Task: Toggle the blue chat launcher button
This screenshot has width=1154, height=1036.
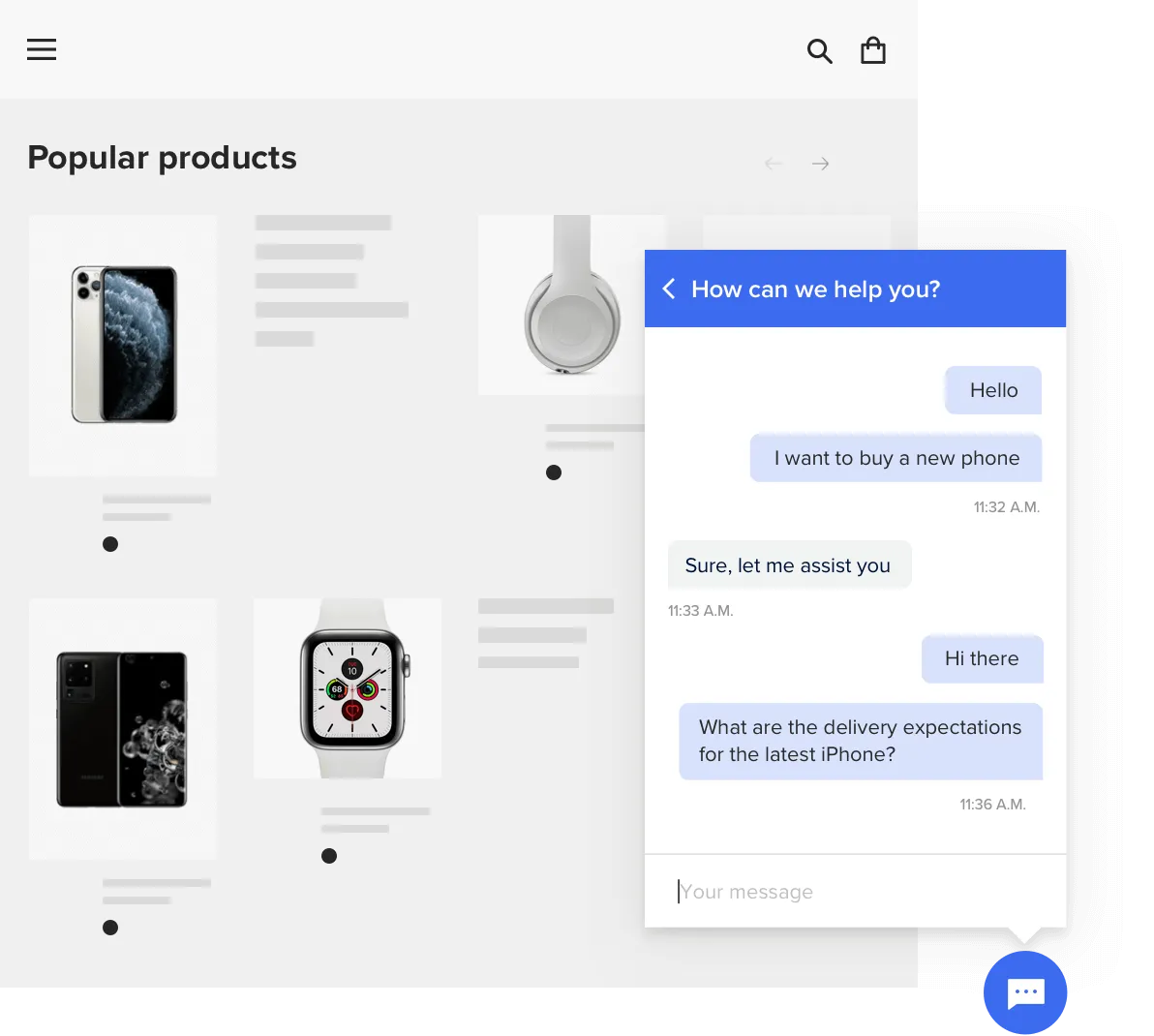Action: pyautogui.click(x=1025, y=992)
